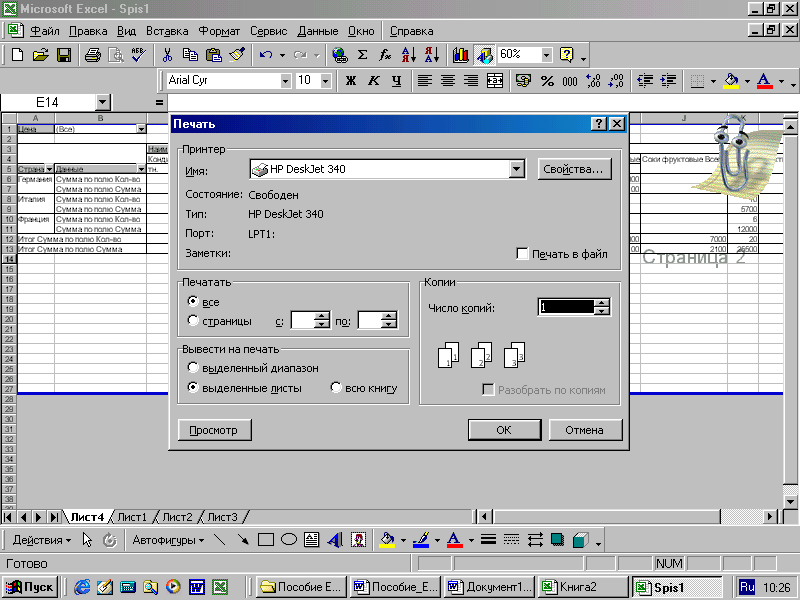Click the Font Color A on formatting toolbar
Viewport: 800px width, 600px height.
(764, 81)
